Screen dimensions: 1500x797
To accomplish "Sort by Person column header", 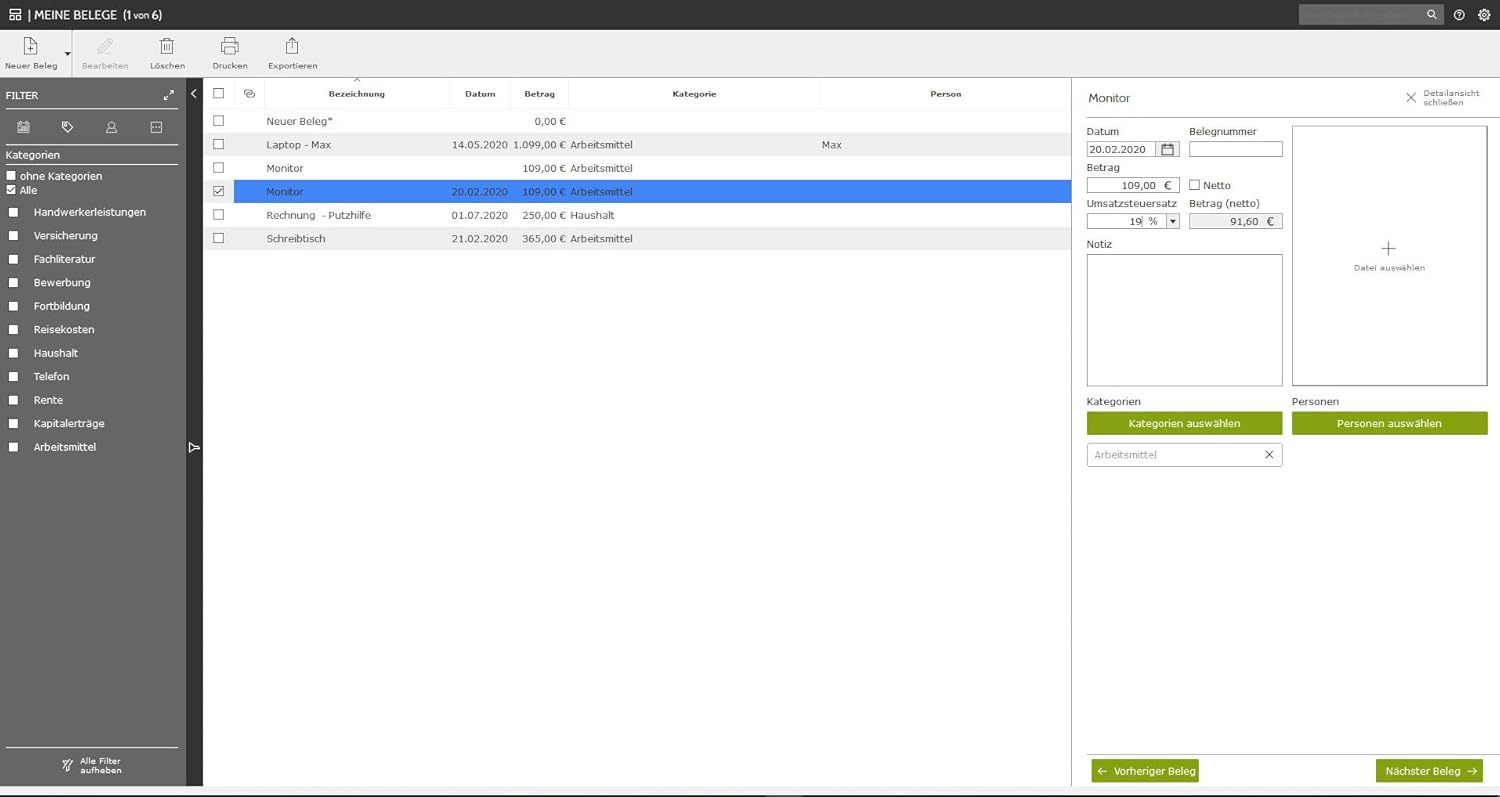I will 945,94.
